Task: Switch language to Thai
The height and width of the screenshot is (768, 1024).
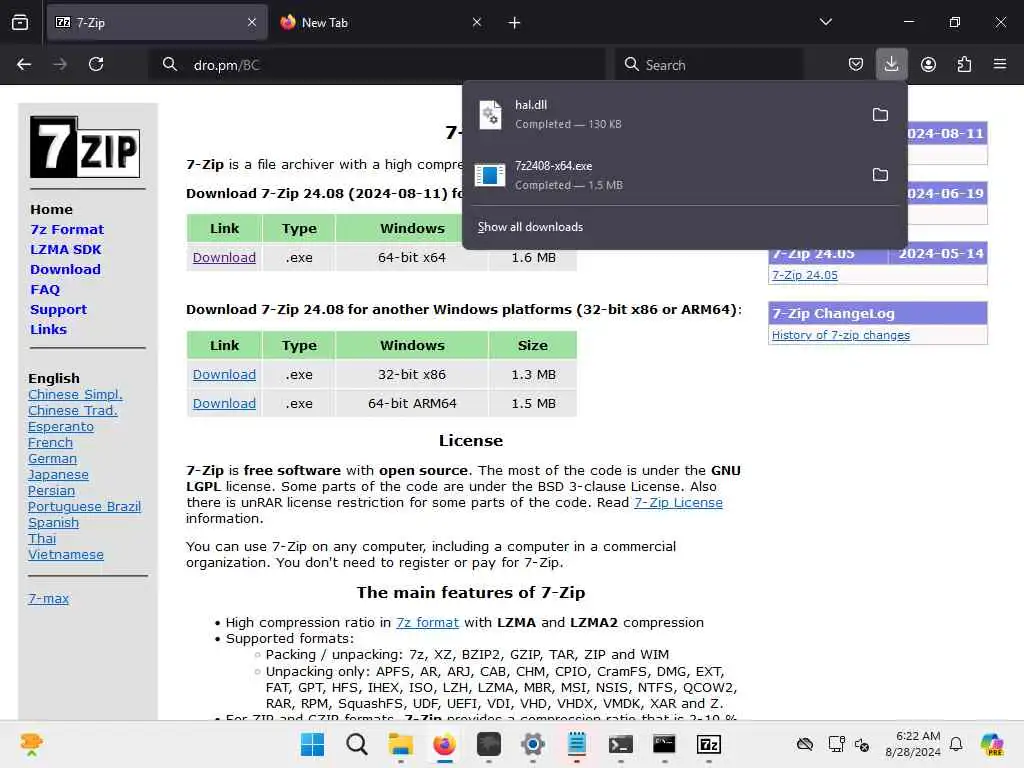Action: tap(42, 538)
